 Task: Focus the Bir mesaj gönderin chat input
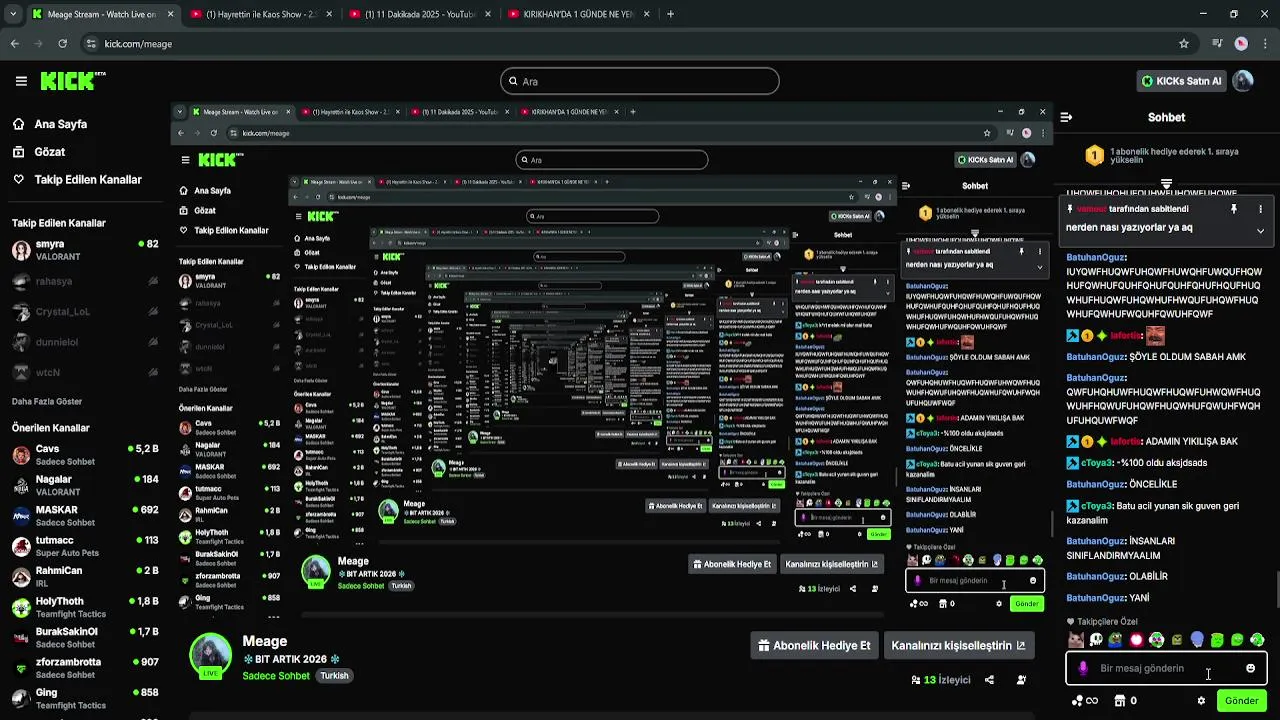(1166, 668)
